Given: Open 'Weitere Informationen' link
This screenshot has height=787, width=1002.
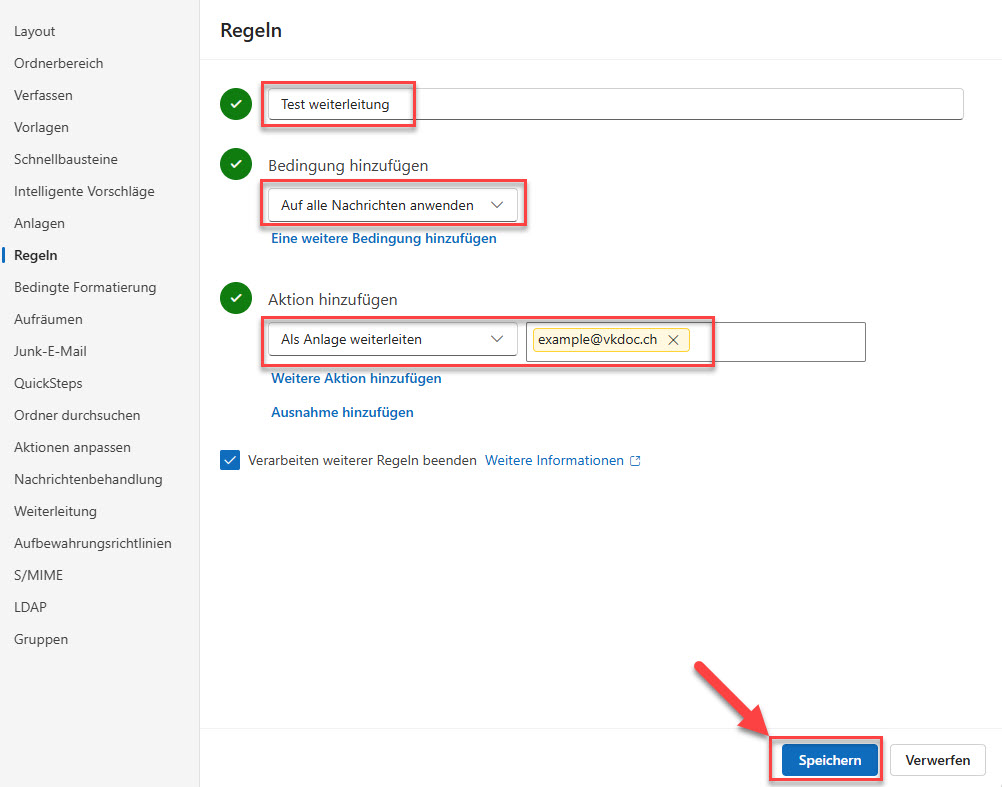Looking at the screenshot, I should click(554, 461).
